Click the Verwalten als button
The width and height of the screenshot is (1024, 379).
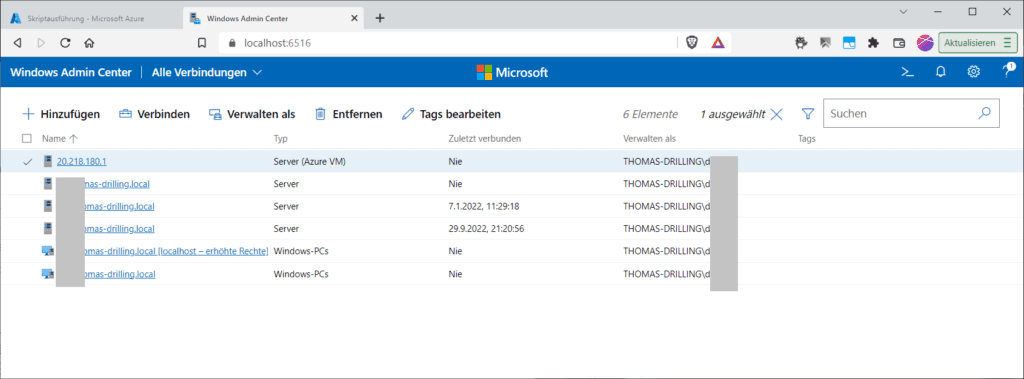coord(251,114)
